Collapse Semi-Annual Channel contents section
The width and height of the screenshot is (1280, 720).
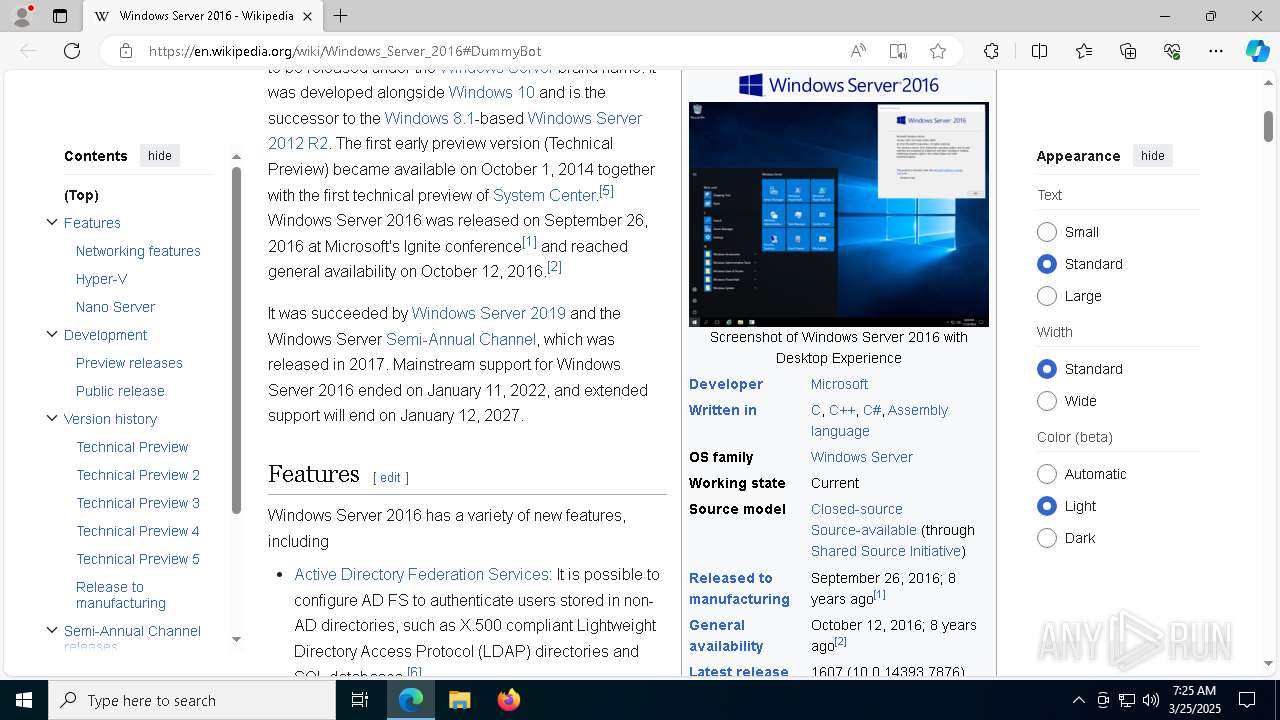[52, 630]
